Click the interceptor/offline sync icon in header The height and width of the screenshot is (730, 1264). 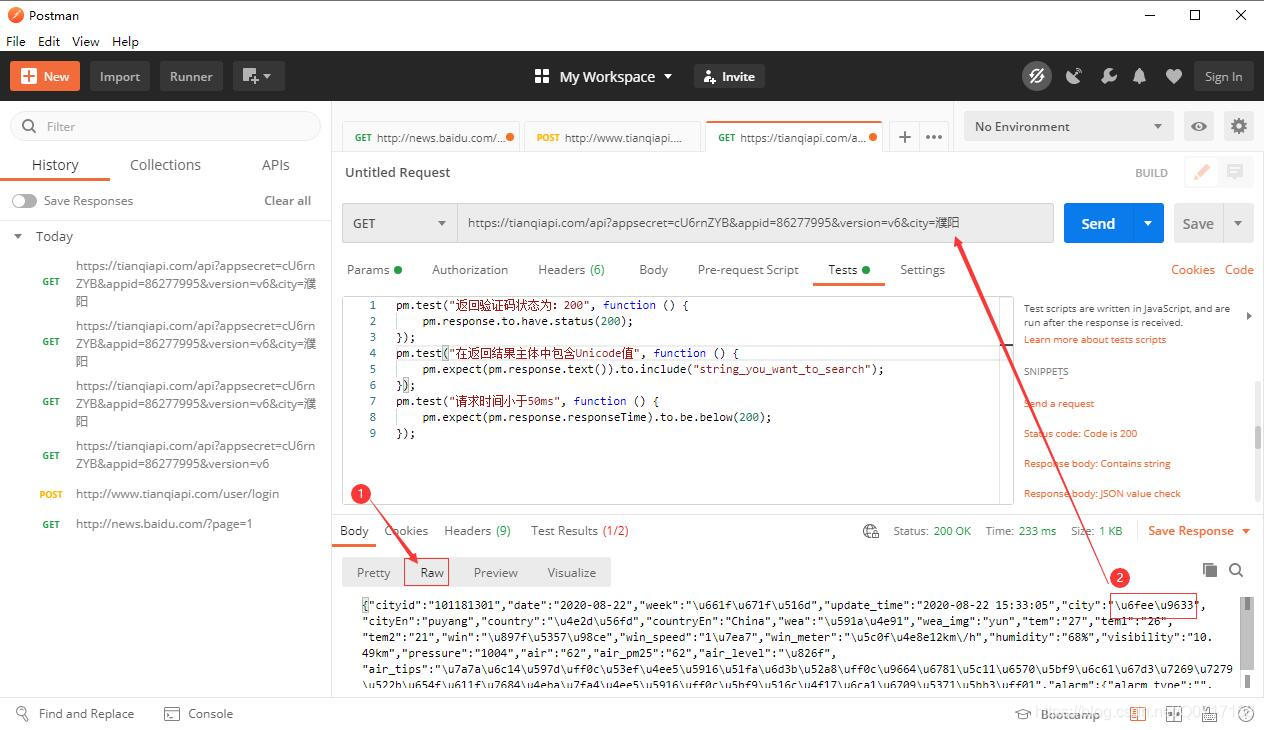(x=1037, y=76)
